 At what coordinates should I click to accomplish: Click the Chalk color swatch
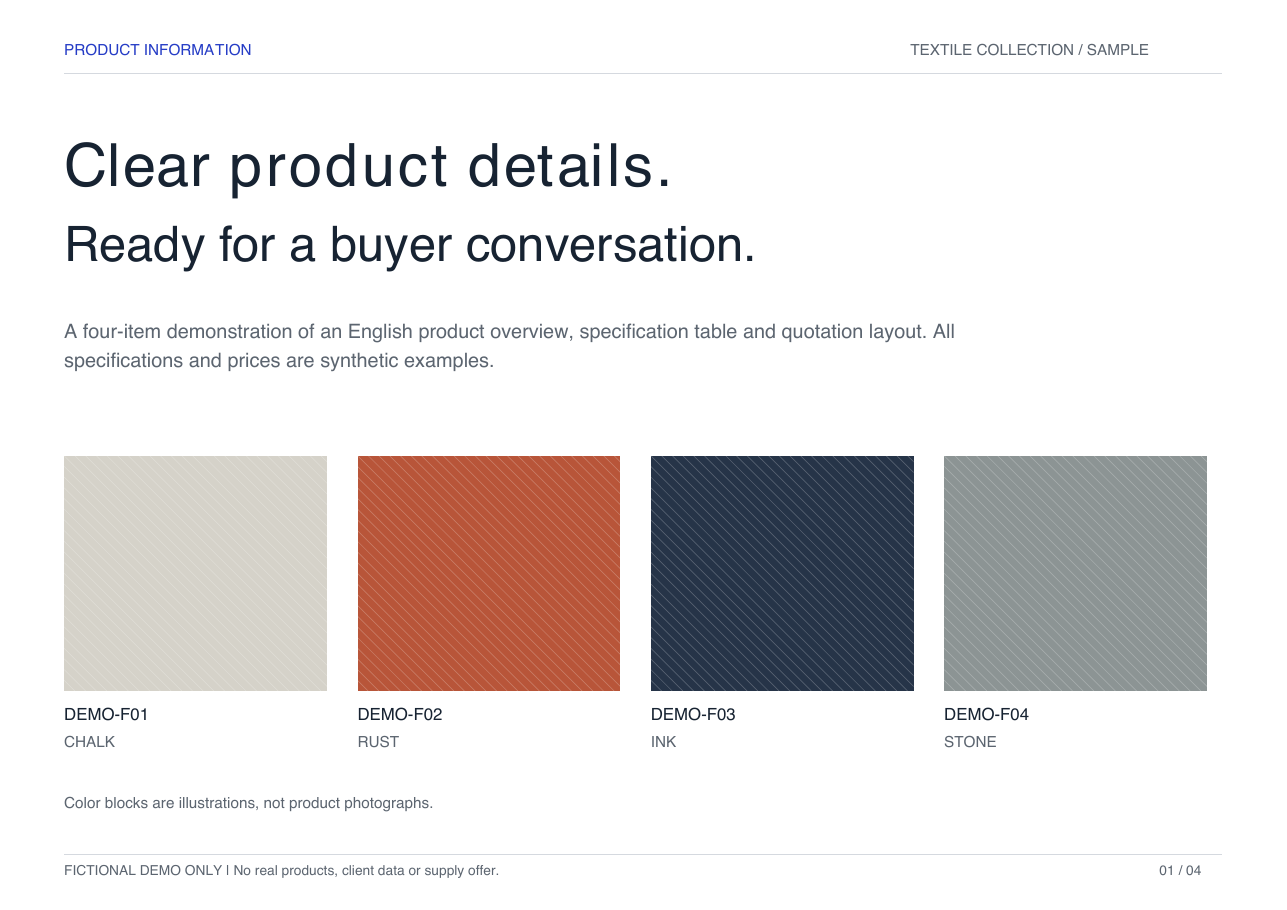tap(195, 573)
